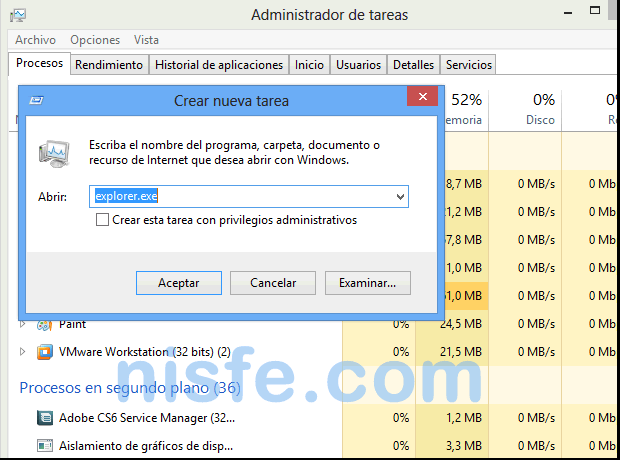Switch to the Rendimiento tab
Image resolution: width=620 pixels, height=460 pixels.
(x=109, y=65)
